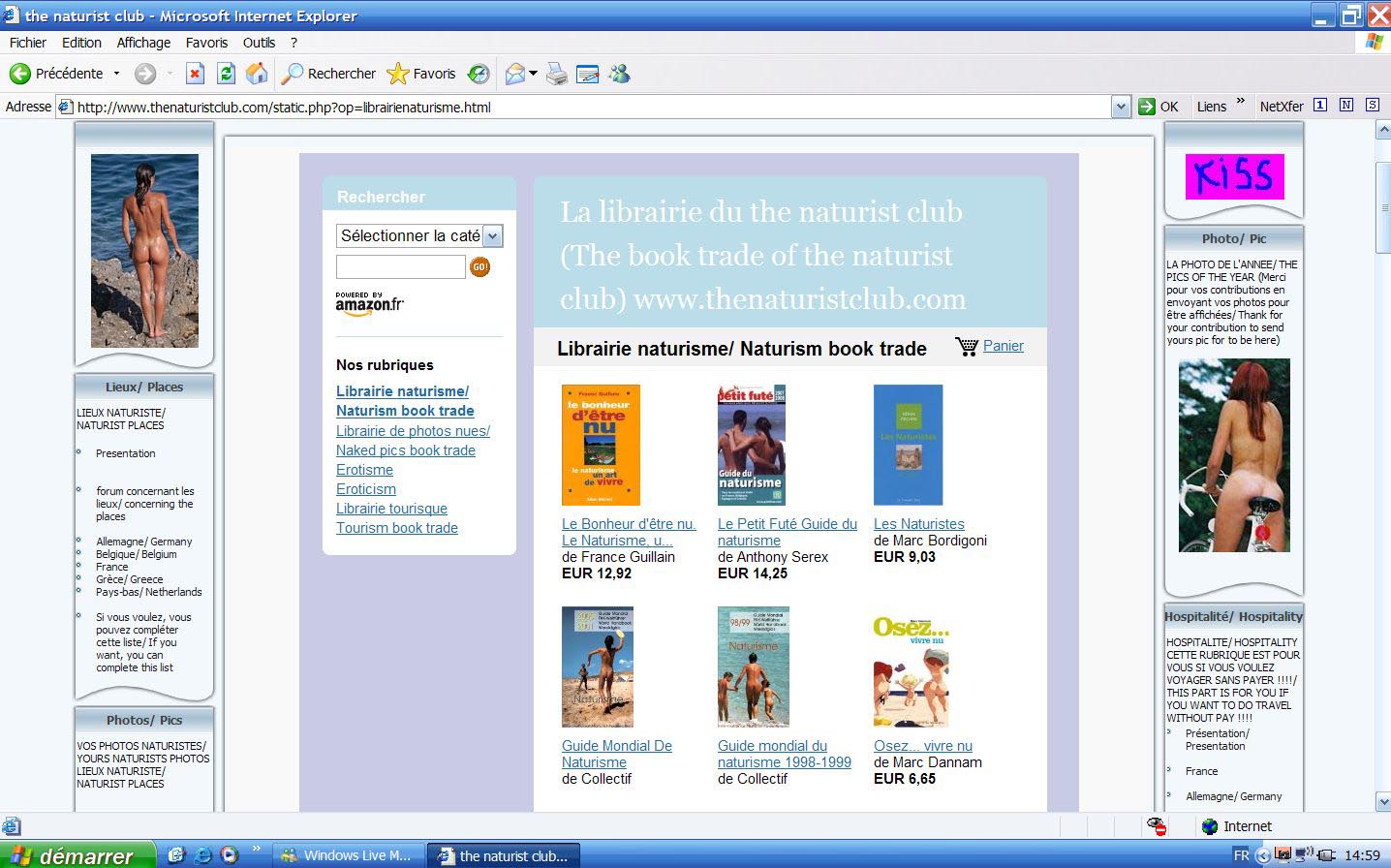This screenshot has height=868, width=1391.
Task: Click 'France' in the Hospitality panel
Action: (1201, 771)
